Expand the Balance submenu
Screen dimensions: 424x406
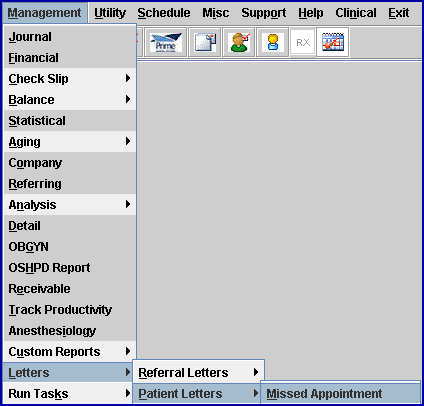(70, 100)
